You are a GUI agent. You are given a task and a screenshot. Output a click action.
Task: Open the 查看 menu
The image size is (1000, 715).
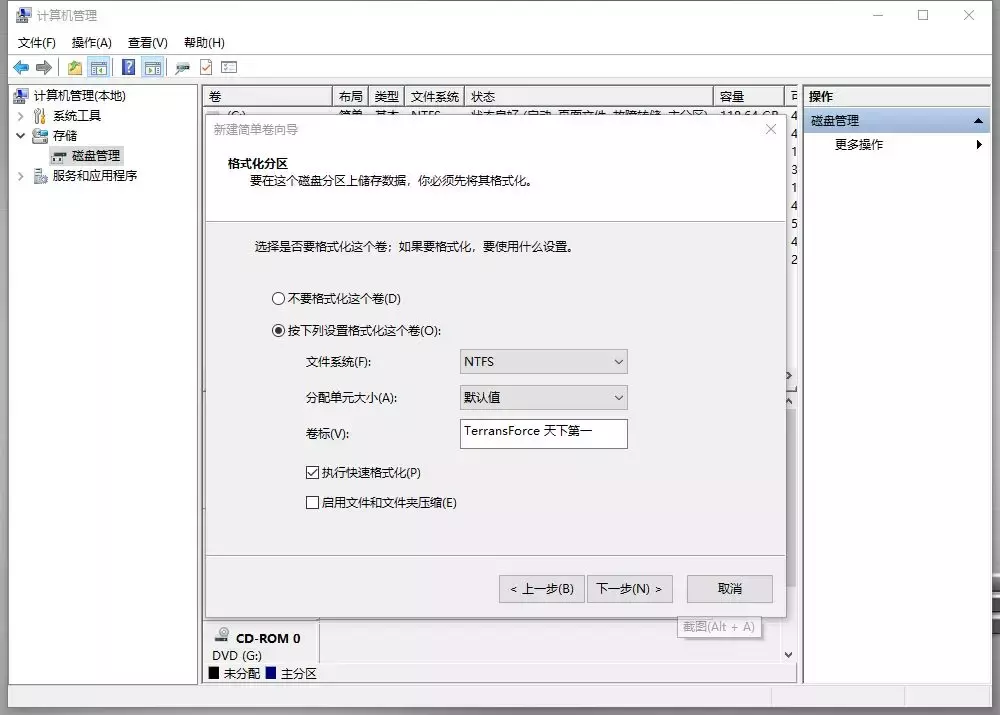pos(144,43)
